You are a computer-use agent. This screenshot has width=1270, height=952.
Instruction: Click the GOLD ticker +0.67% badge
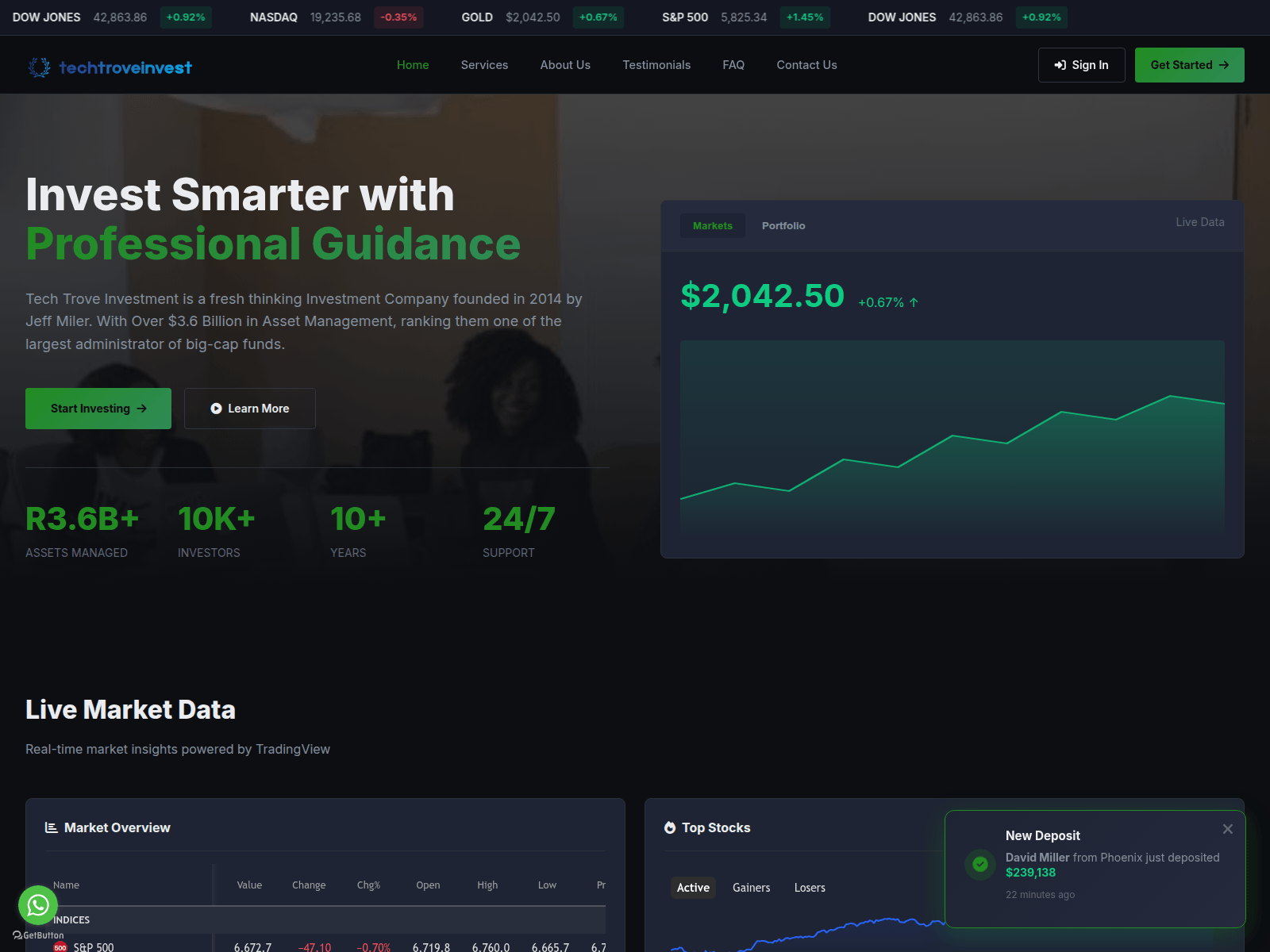598,17
